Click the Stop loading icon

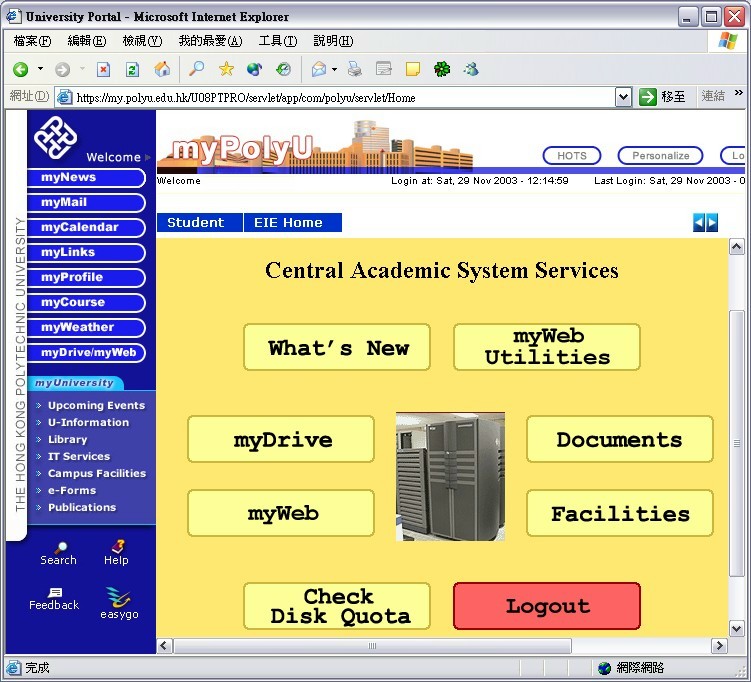pos(103,70)
